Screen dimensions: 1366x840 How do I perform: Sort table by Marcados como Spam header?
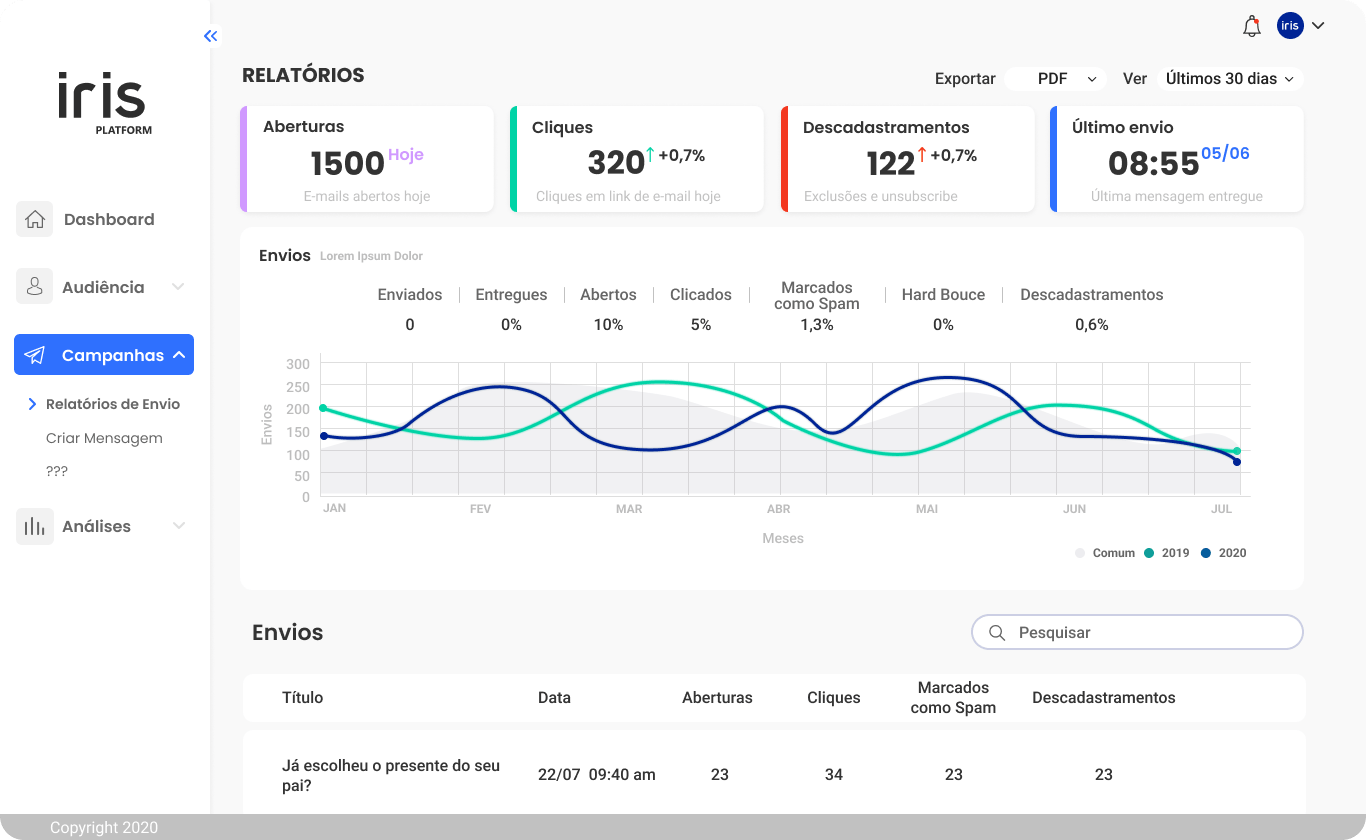(953, 698)
